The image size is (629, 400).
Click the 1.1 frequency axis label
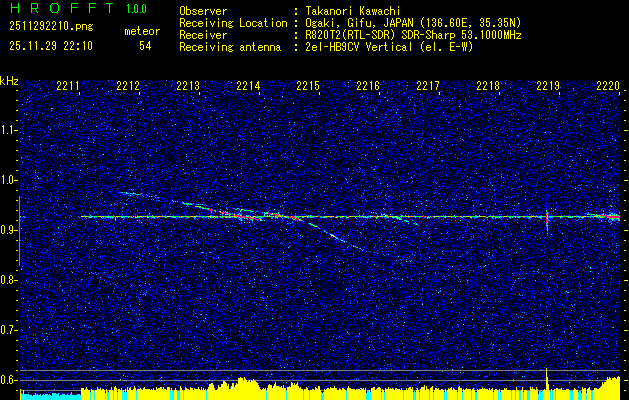pyautogui.click(x=7, y=130)
